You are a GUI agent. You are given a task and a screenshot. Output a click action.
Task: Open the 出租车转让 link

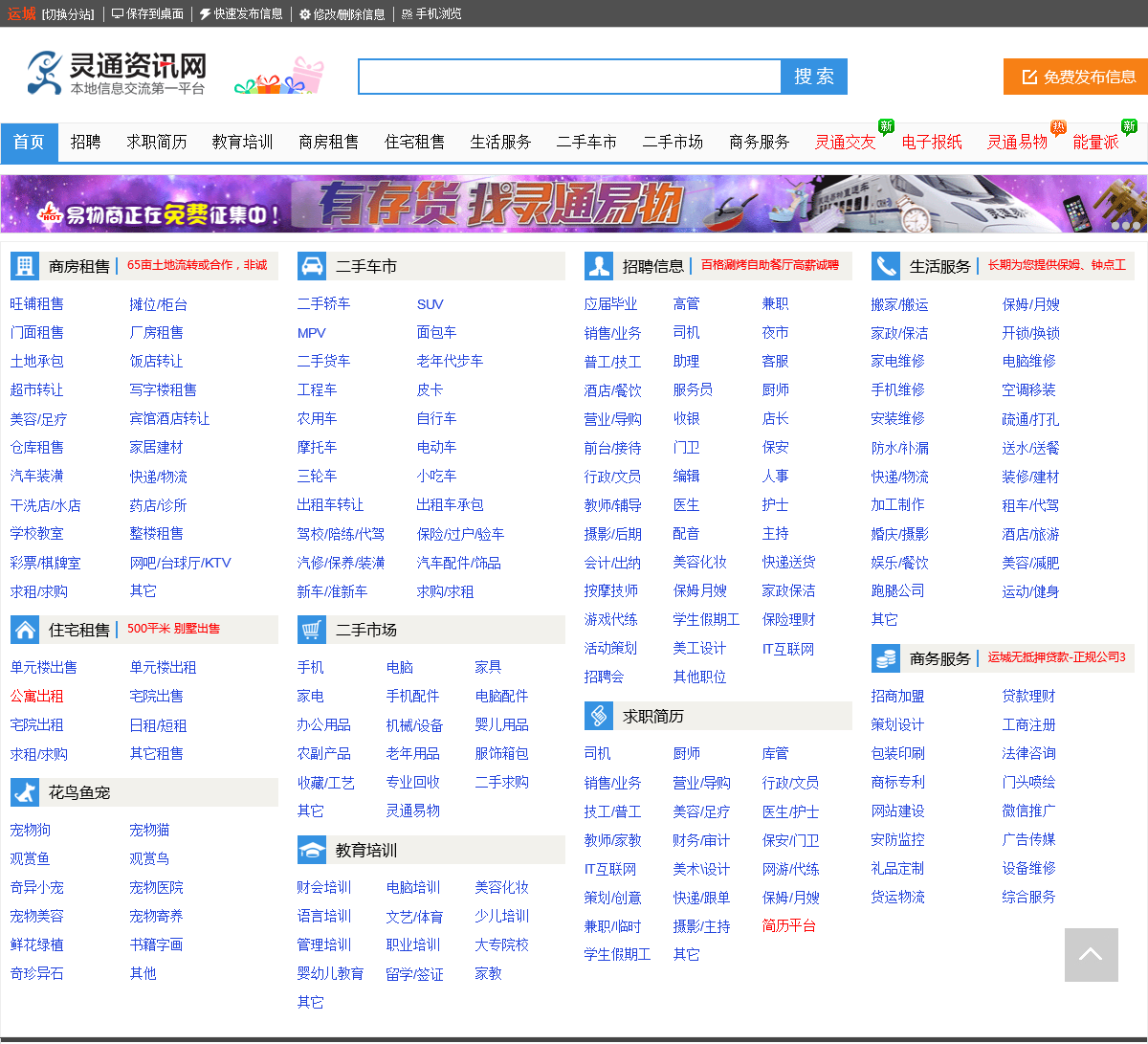(x=331, y=504)
